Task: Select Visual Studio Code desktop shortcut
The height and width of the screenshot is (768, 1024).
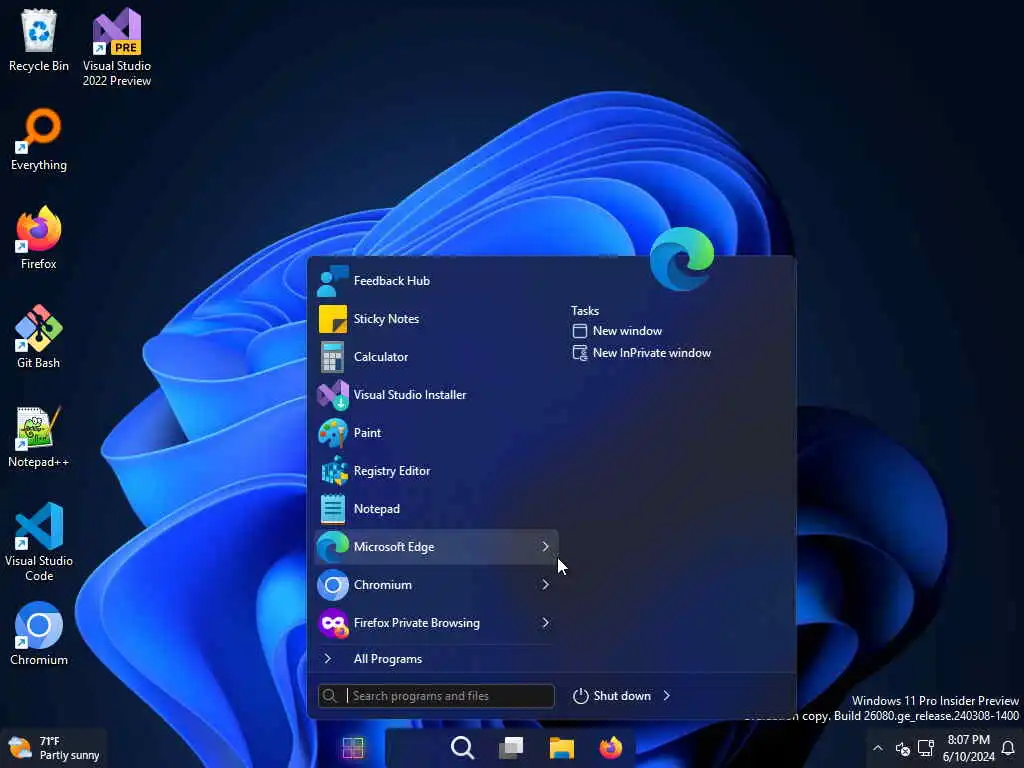Action: coord(39,542)
